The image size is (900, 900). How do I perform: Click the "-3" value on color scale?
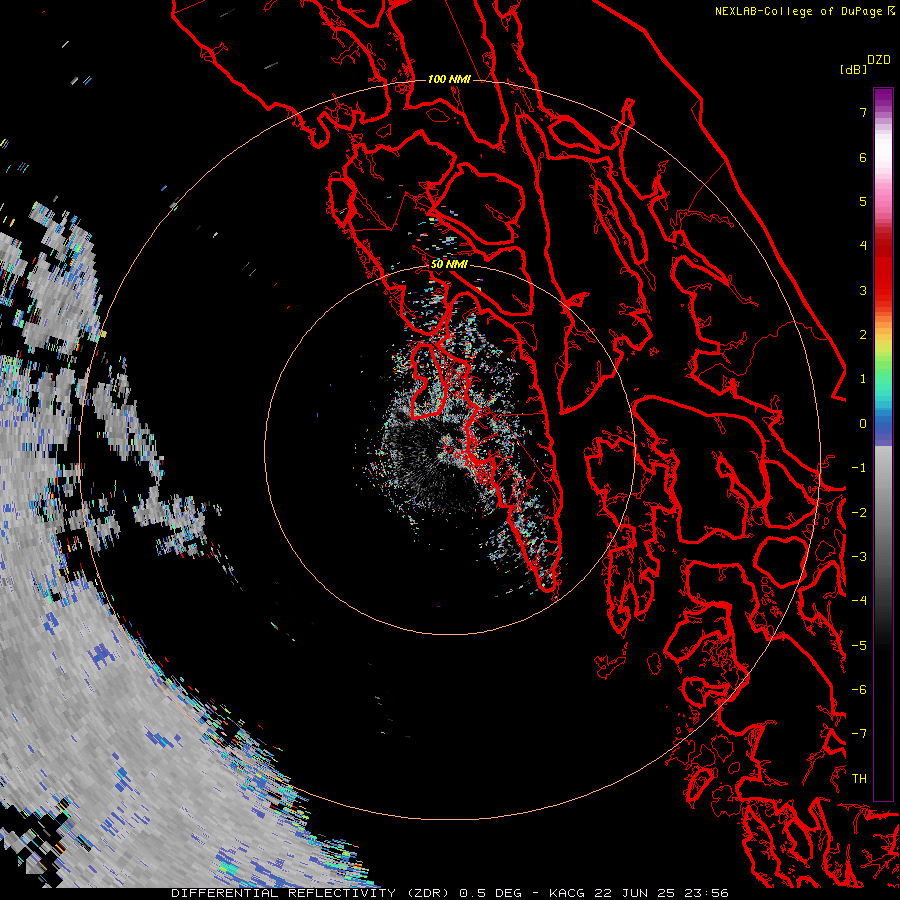point(859,557)
